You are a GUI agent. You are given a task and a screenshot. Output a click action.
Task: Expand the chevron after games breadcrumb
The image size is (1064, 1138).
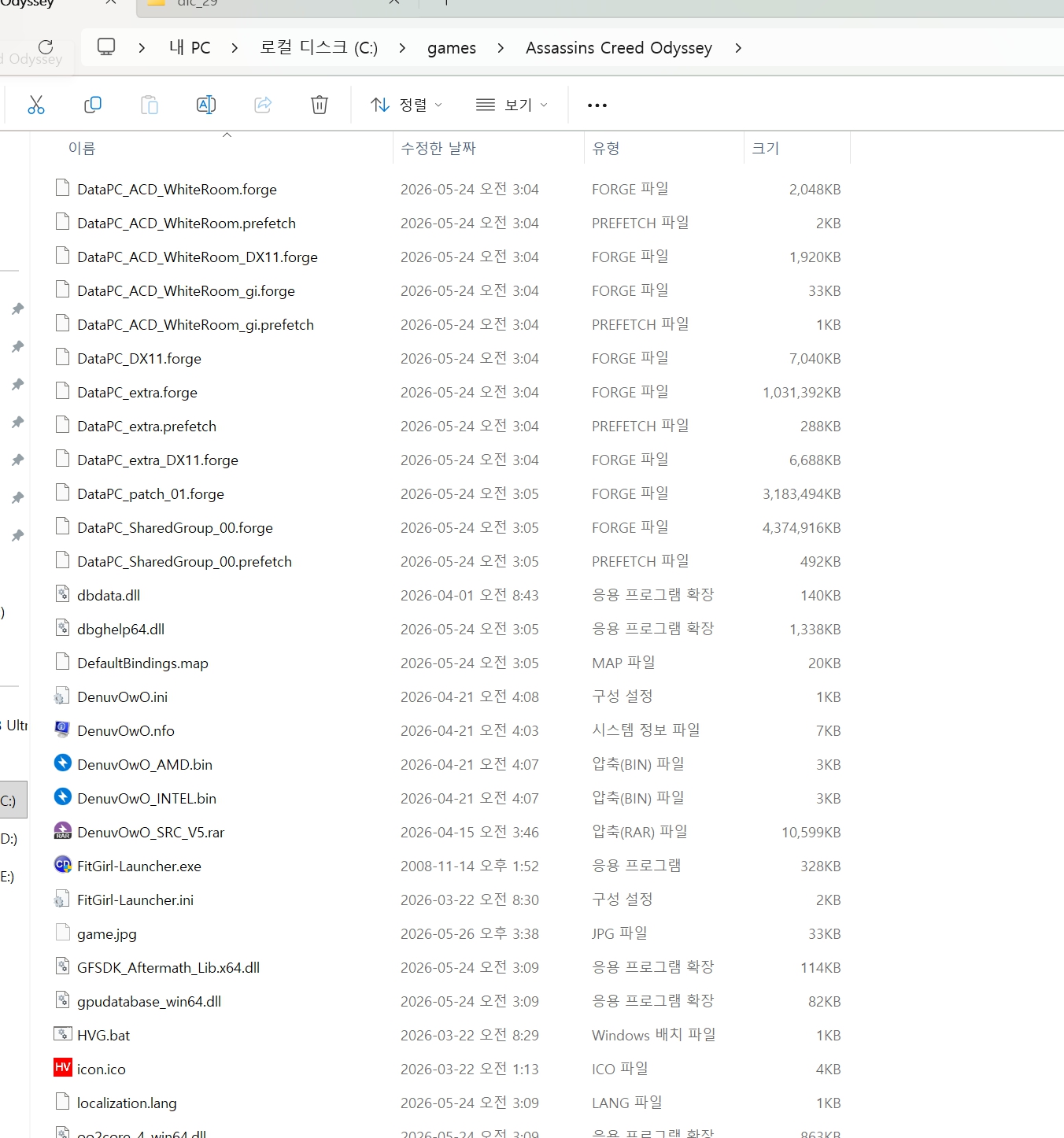[501, 48]
